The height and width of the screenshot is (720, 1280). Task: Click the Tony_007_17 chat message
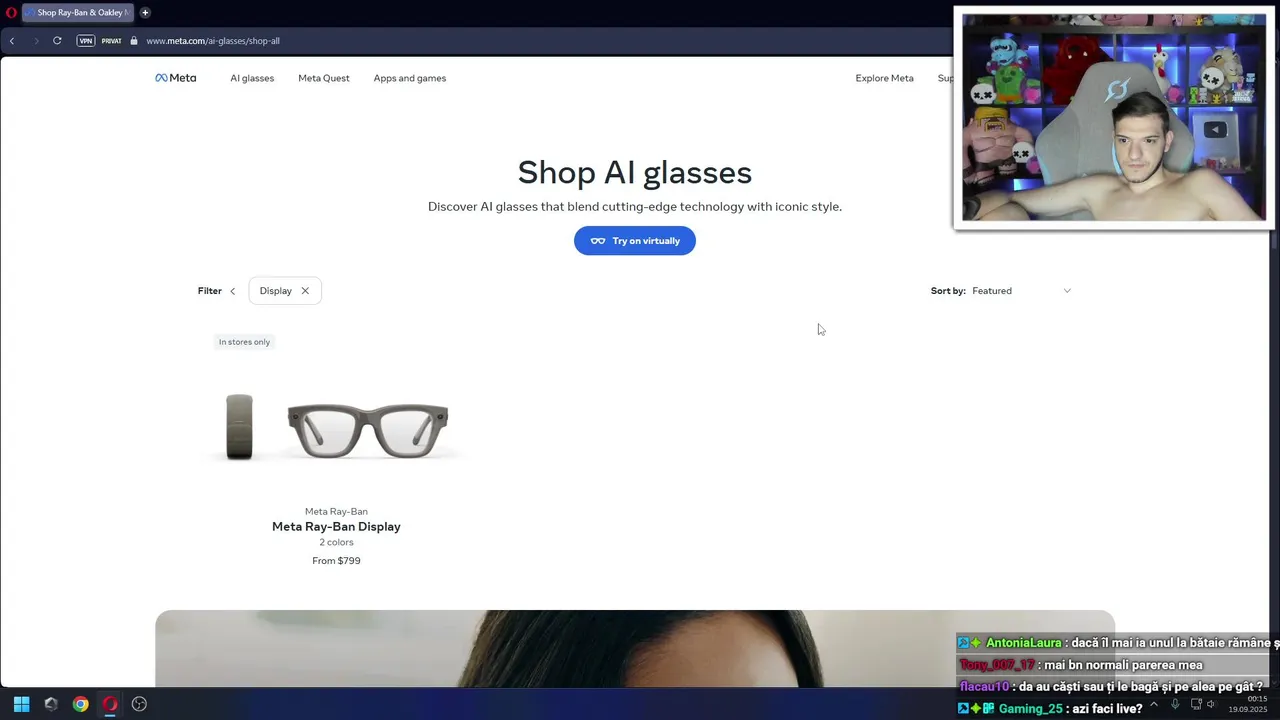[1081, 665]
